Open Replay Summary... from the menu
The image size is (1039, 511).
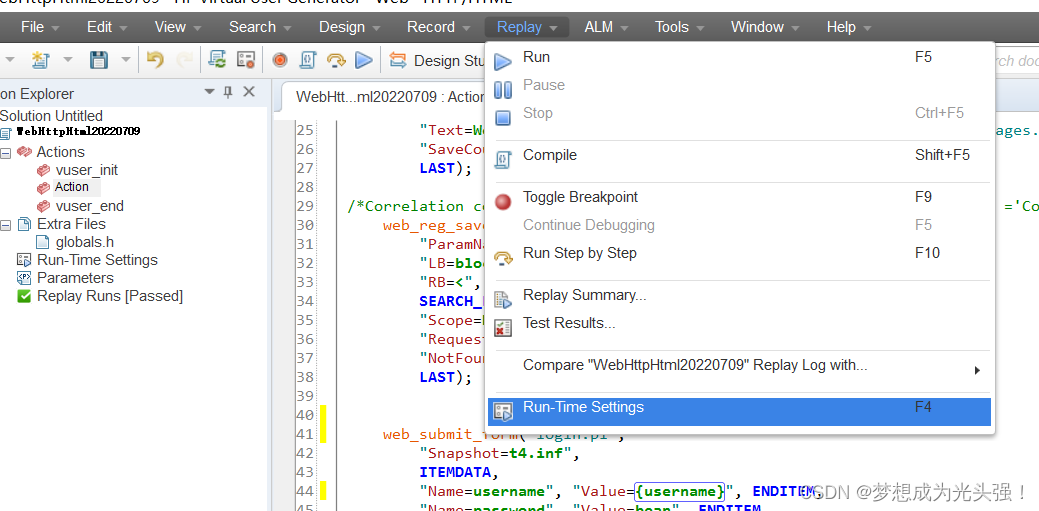tap(739, 296)
